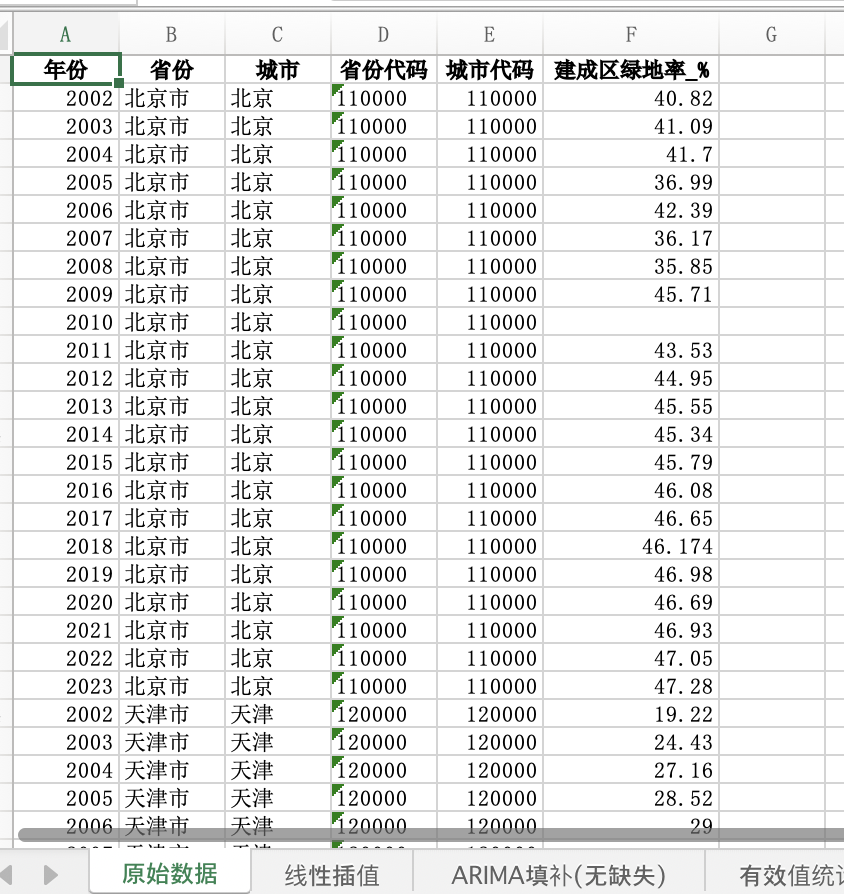Select the 原始数据 sheet tab
The image size is (844, 894).
[170, 873]
